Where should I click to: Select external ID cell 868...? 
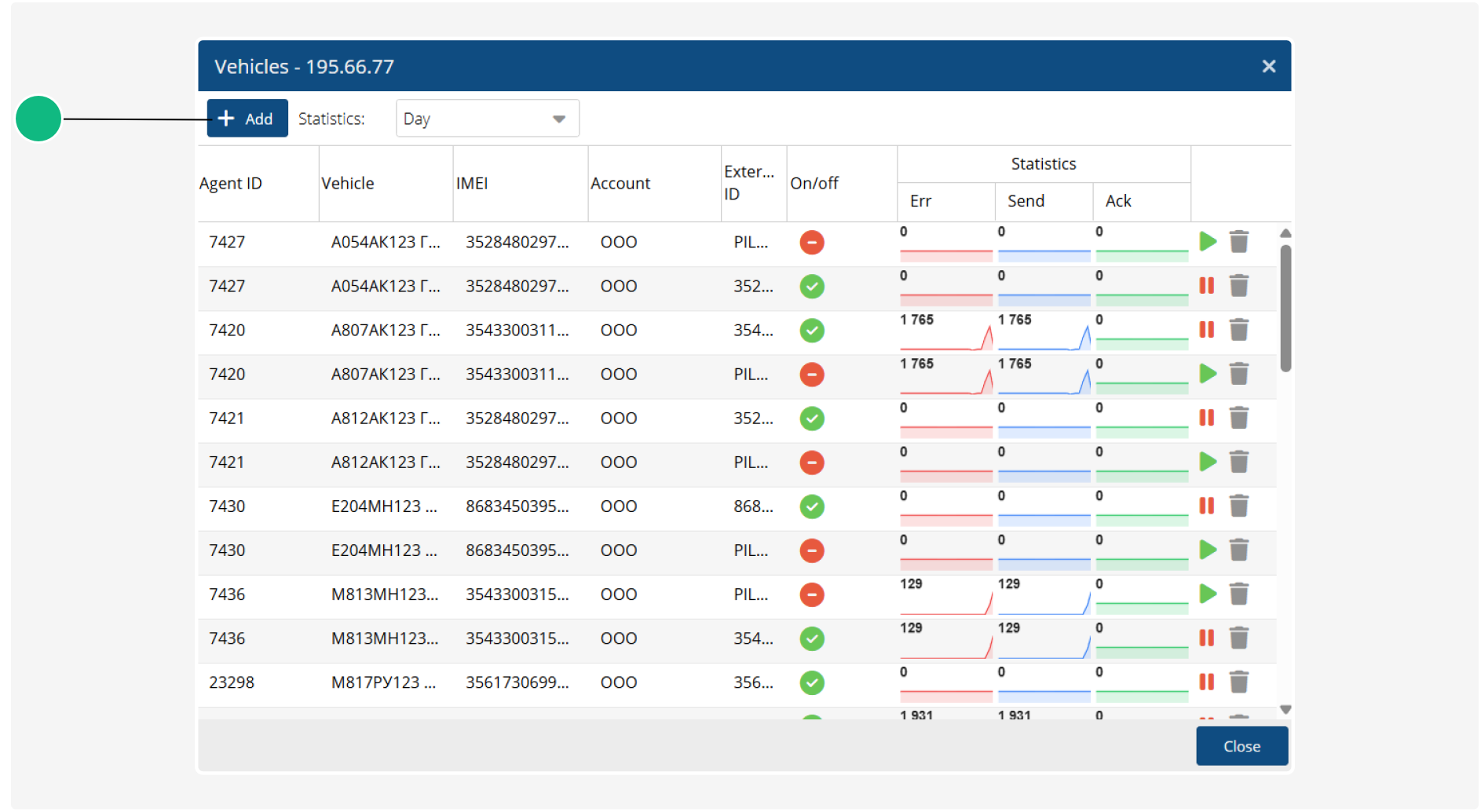754,507
